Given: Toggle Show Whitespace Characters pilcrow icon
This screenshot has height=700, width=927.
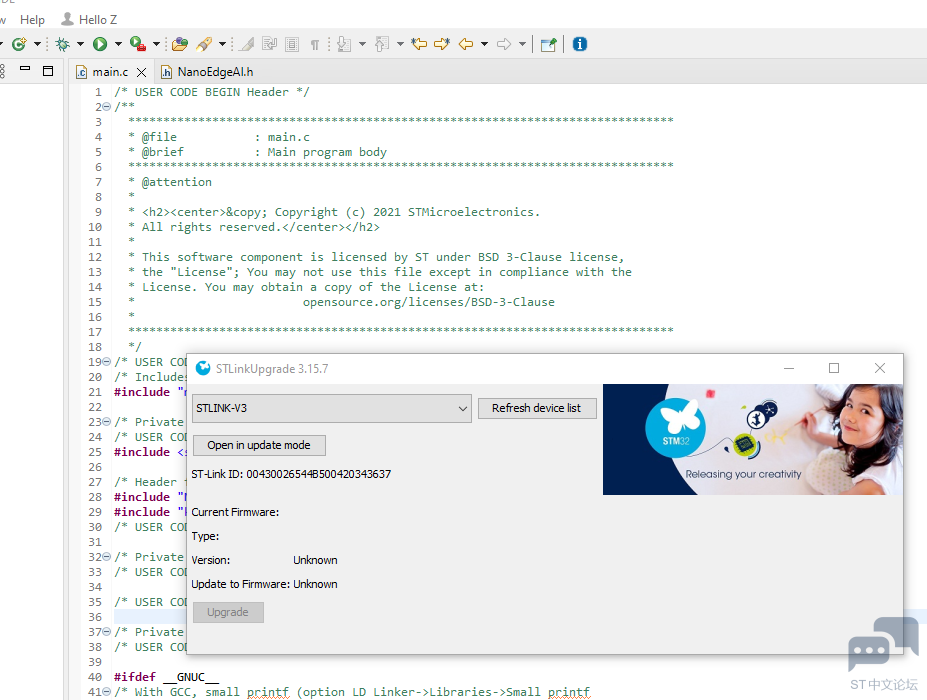Looking at the screenshot, I should pyautogui.click(x=315, y=44).
